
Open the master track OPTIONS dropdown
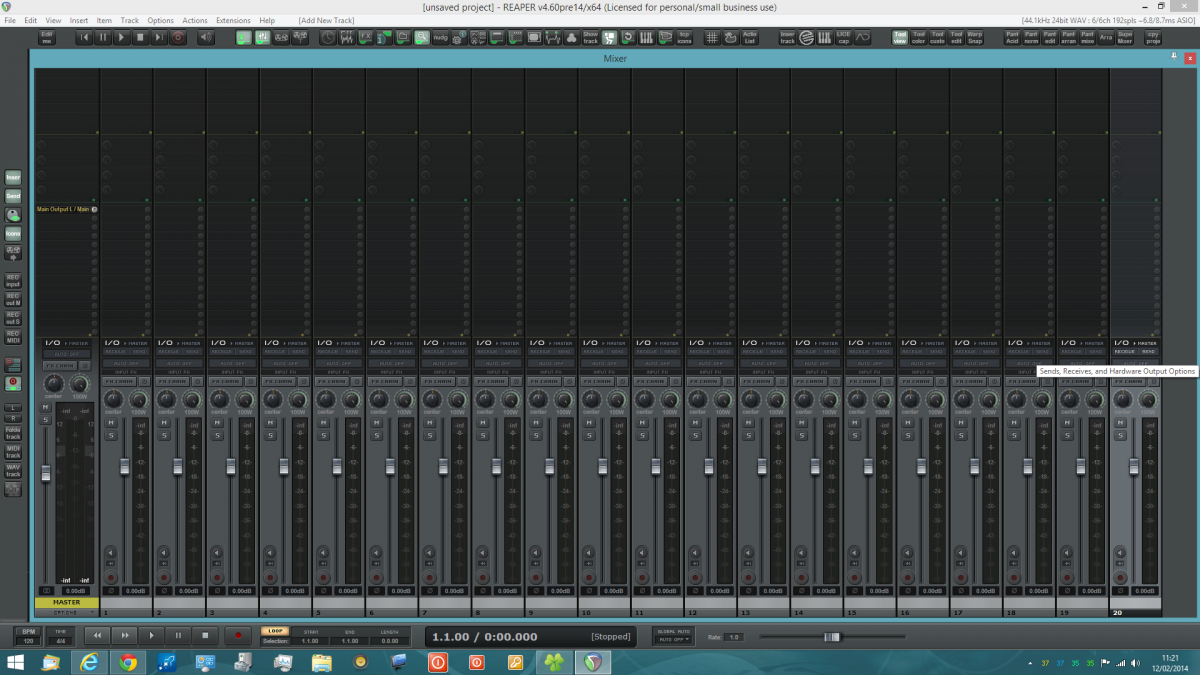66,611
